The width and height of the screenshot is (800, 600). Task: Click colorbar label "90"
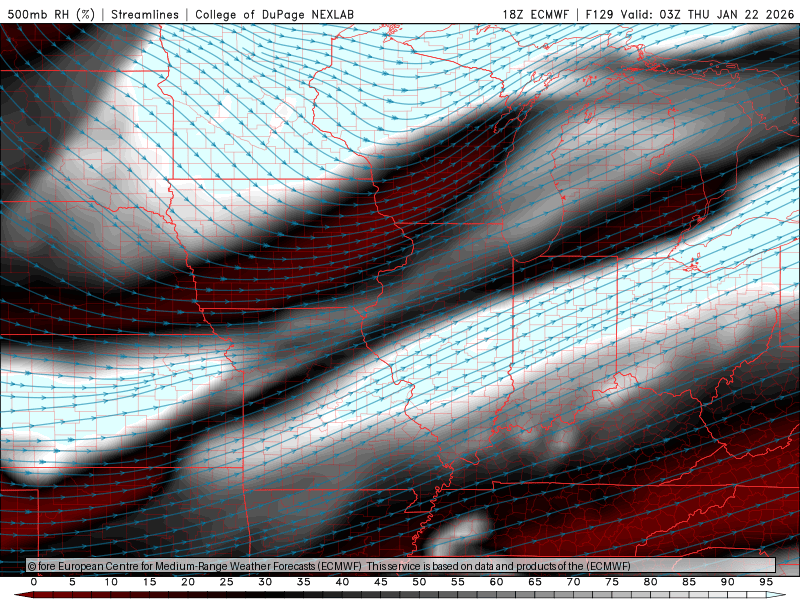pos(728,582)
